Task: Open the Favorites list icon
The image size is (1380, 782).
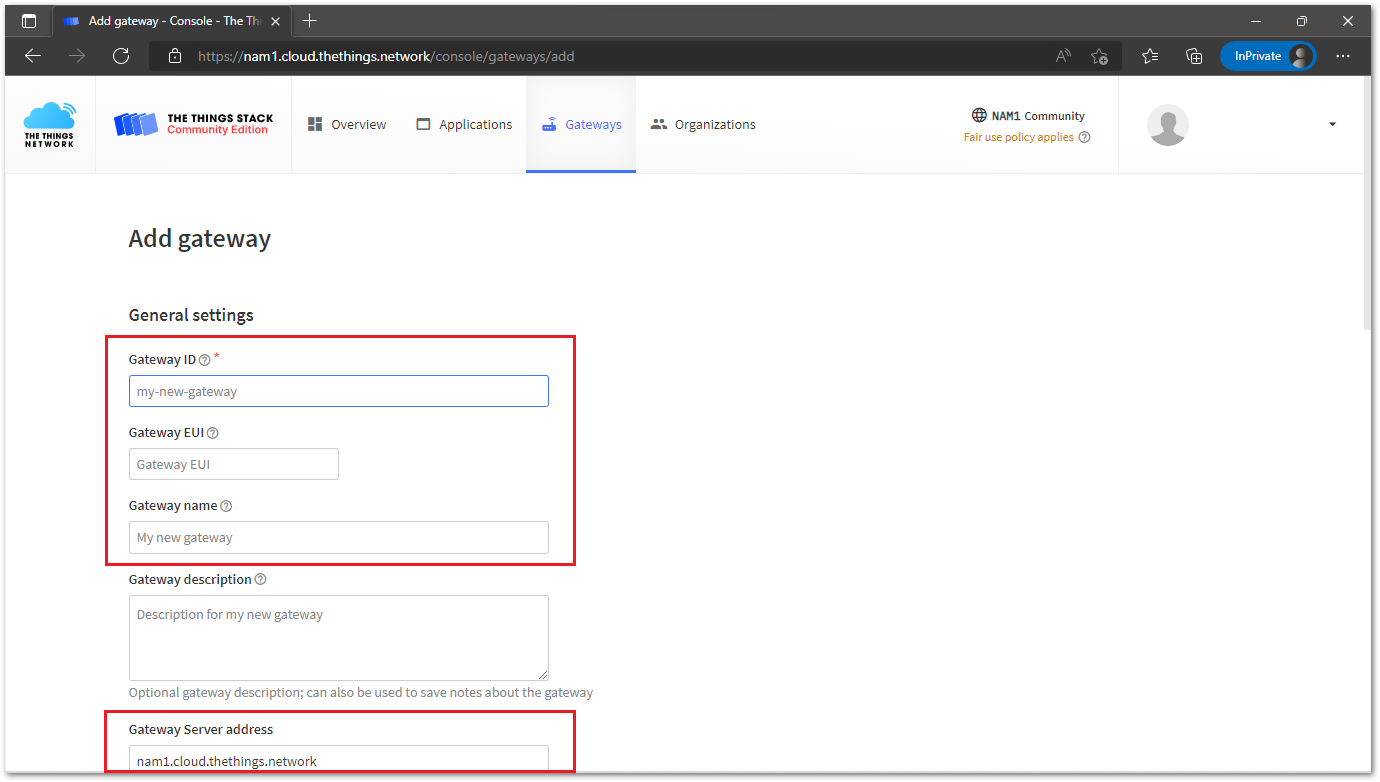Action: click(x=1150, y=56)
